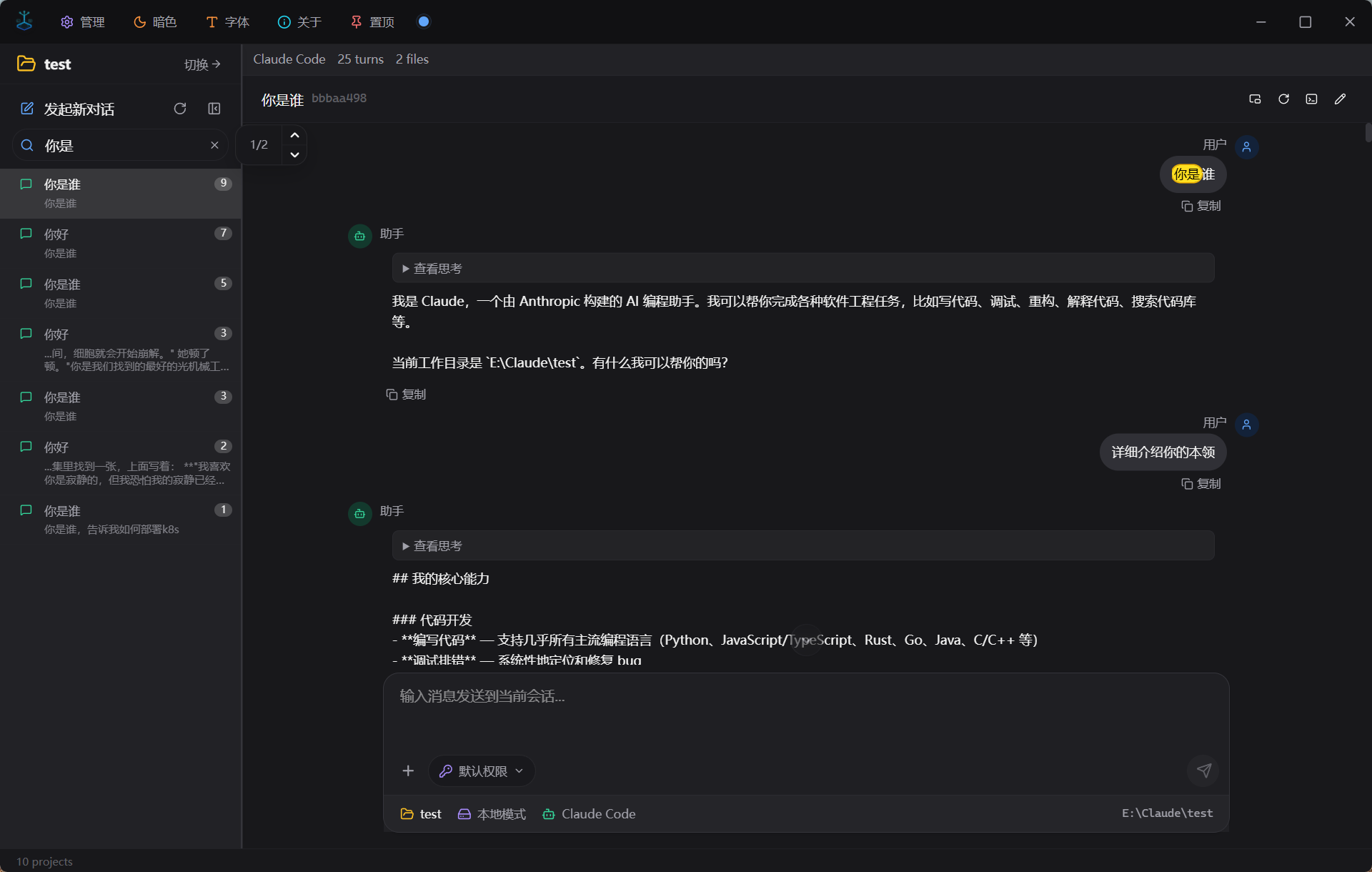Viewport: 1372px width, 872px height.
Task: Open the 字体 font menu
Action: coord(227,22)
